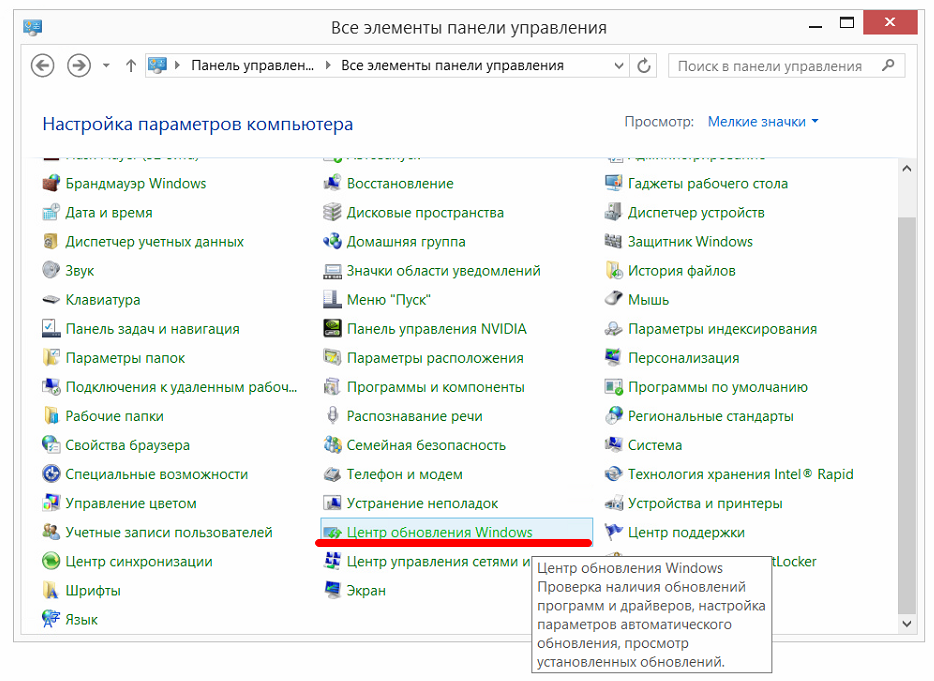Open the Центр обновления Windows link
Viewport: 934px width, 681px height.
[x=439, y=533]
